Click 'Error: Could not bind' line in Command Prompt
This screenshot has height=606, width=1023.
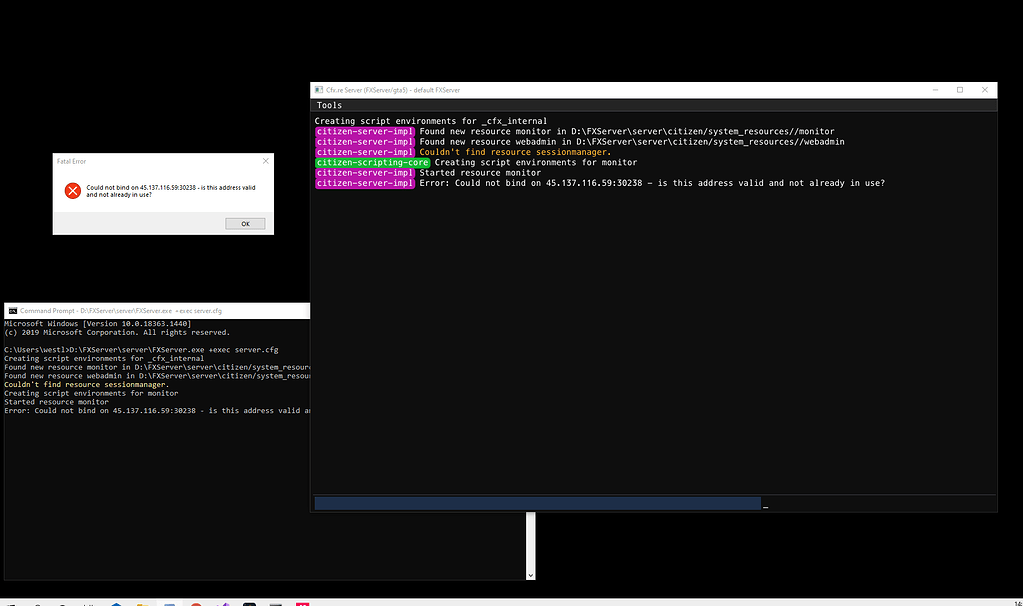157,410
